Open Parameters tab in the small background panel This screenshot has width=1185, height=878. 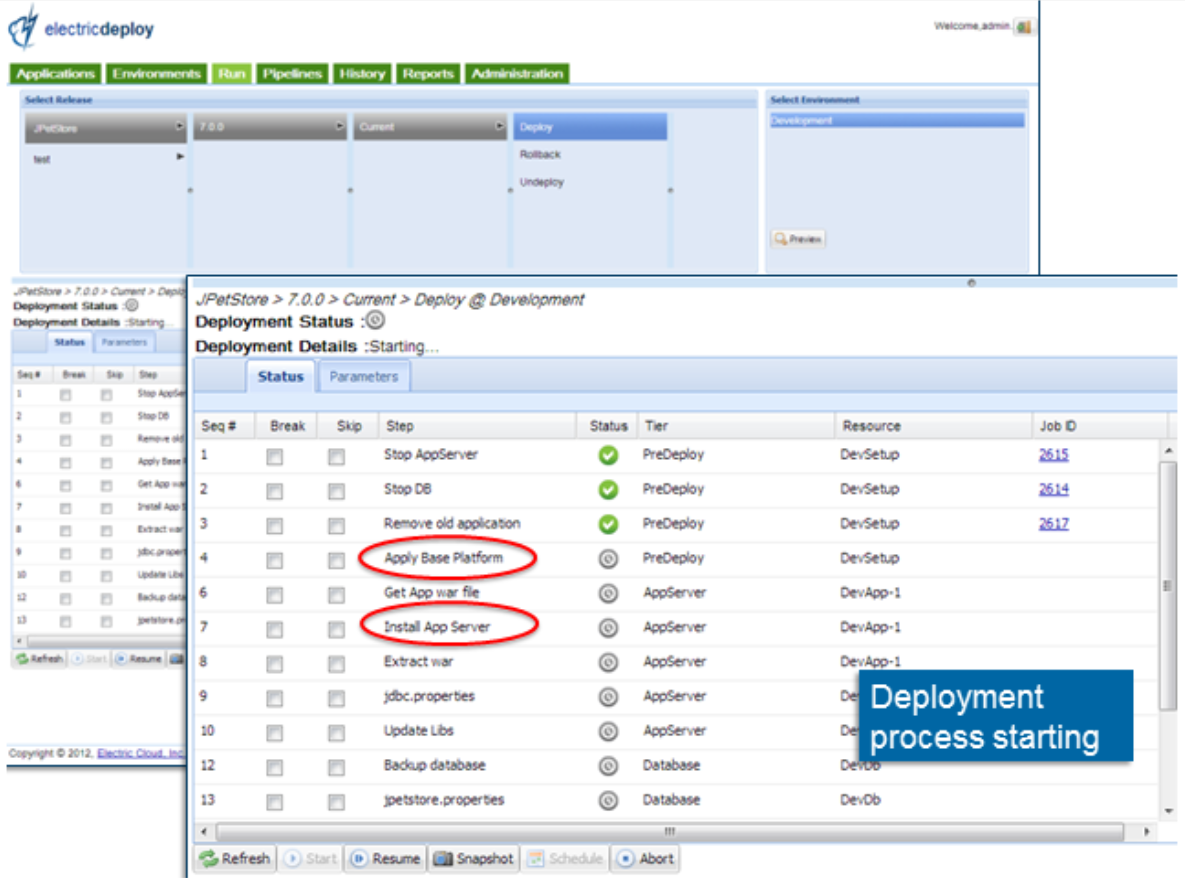point(124,342)
